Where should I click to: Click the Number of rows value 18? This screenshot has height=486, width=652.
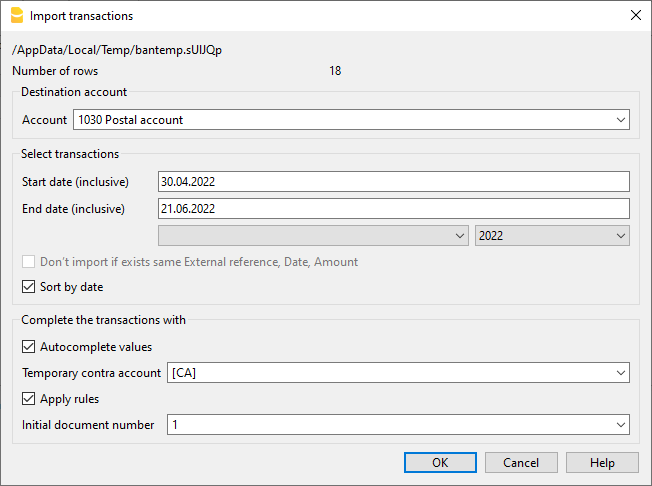coord(335,71)
